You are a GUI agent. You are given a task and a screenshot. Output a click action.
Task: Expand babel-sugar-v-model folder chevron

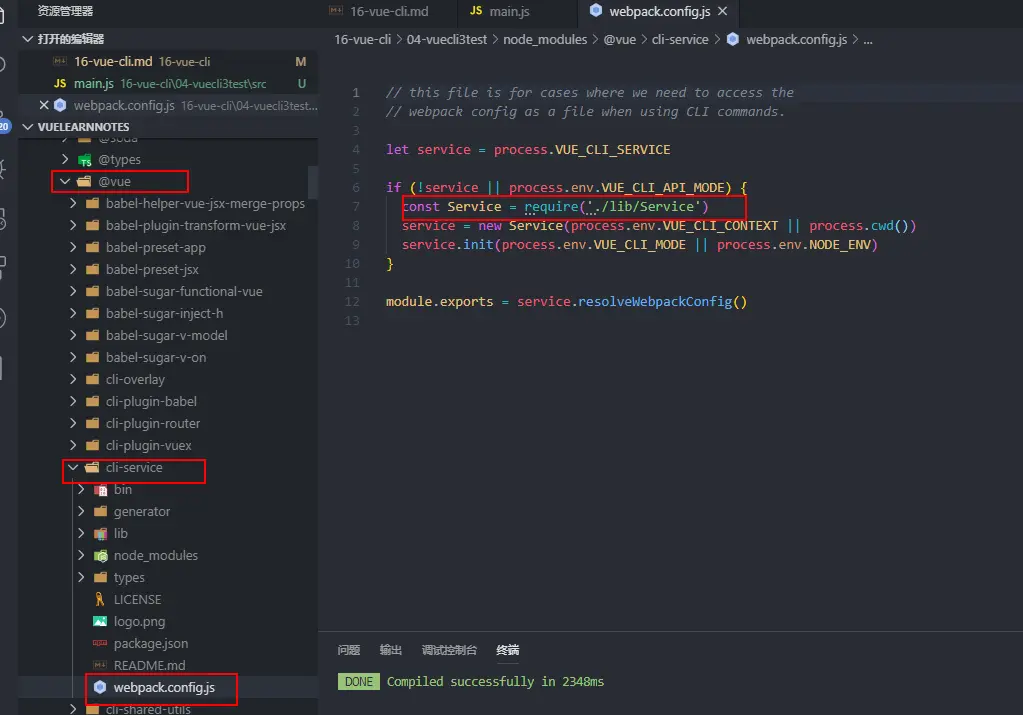pos(72,335)
